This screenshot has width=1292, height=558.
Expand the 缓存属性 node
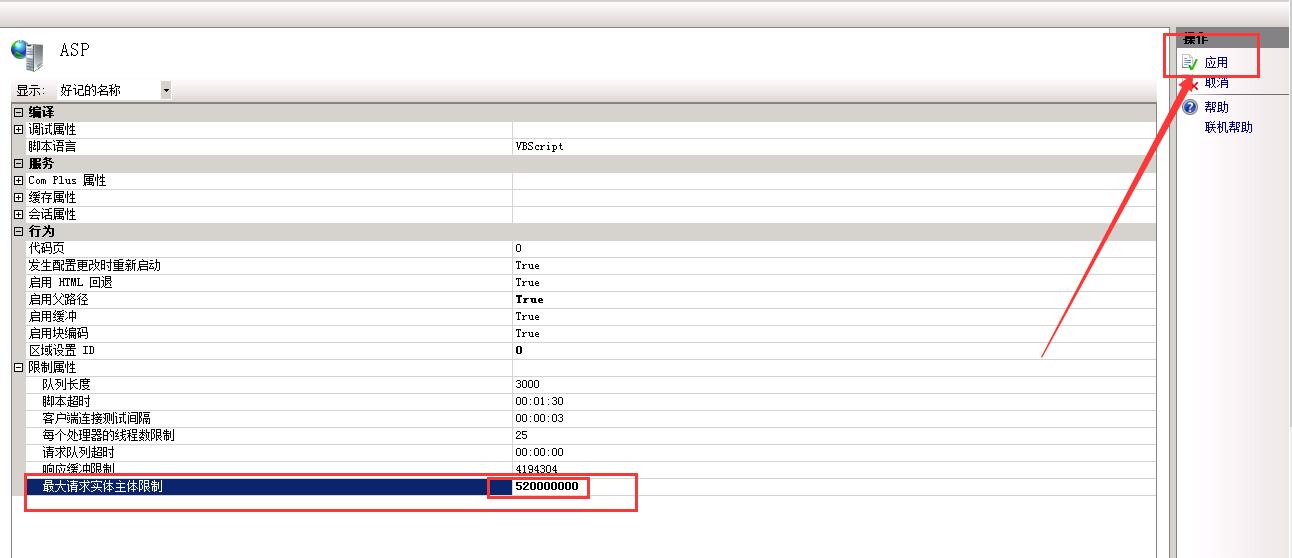point(18,198)
